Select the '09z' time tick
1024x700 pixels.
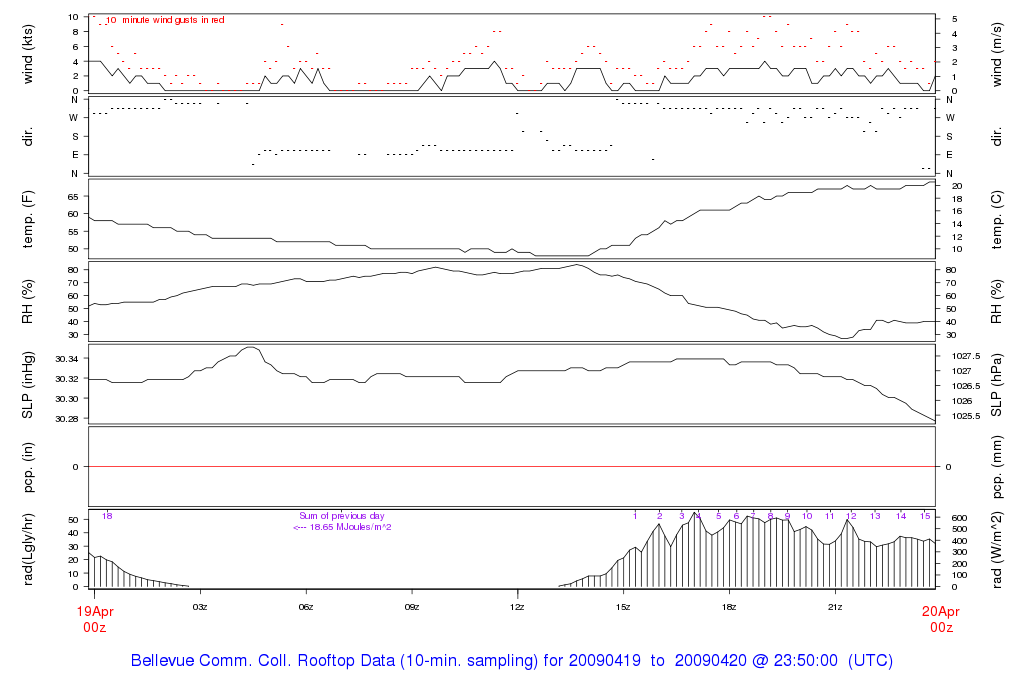[411, 607]
